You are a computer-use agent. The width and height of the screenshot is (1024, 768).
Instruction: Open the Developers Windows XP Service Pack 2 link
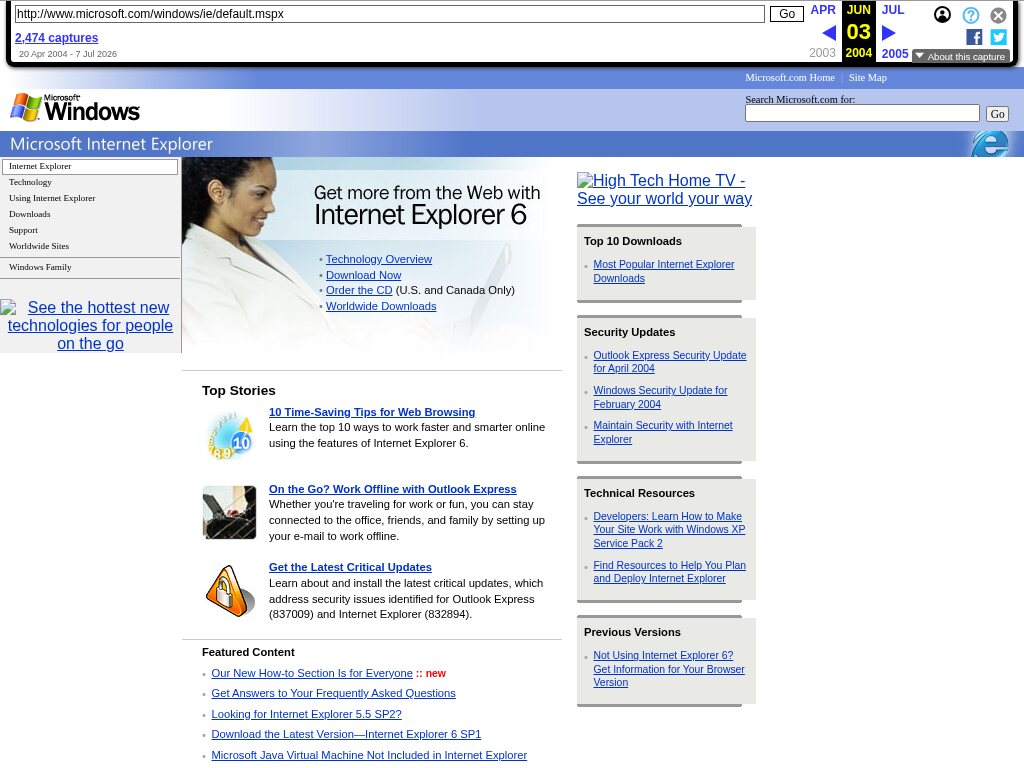tap(669, 530)
